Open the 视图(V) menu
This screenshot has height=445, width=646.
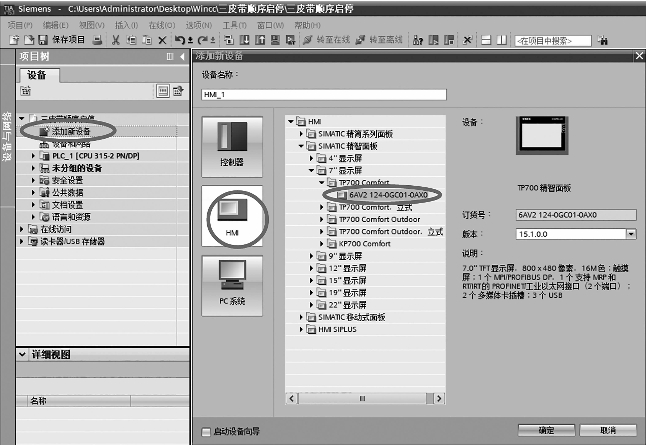coord(92,23)
